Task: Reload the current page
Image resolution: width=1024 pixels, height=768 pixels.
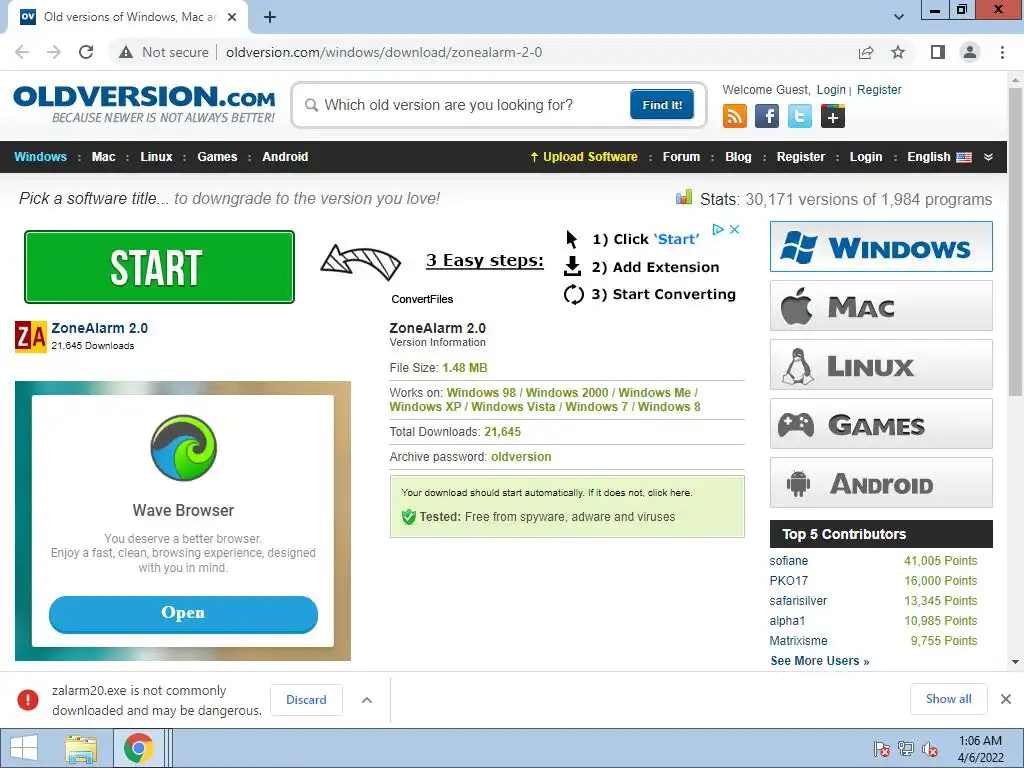Action: click(x=86, y=52)
